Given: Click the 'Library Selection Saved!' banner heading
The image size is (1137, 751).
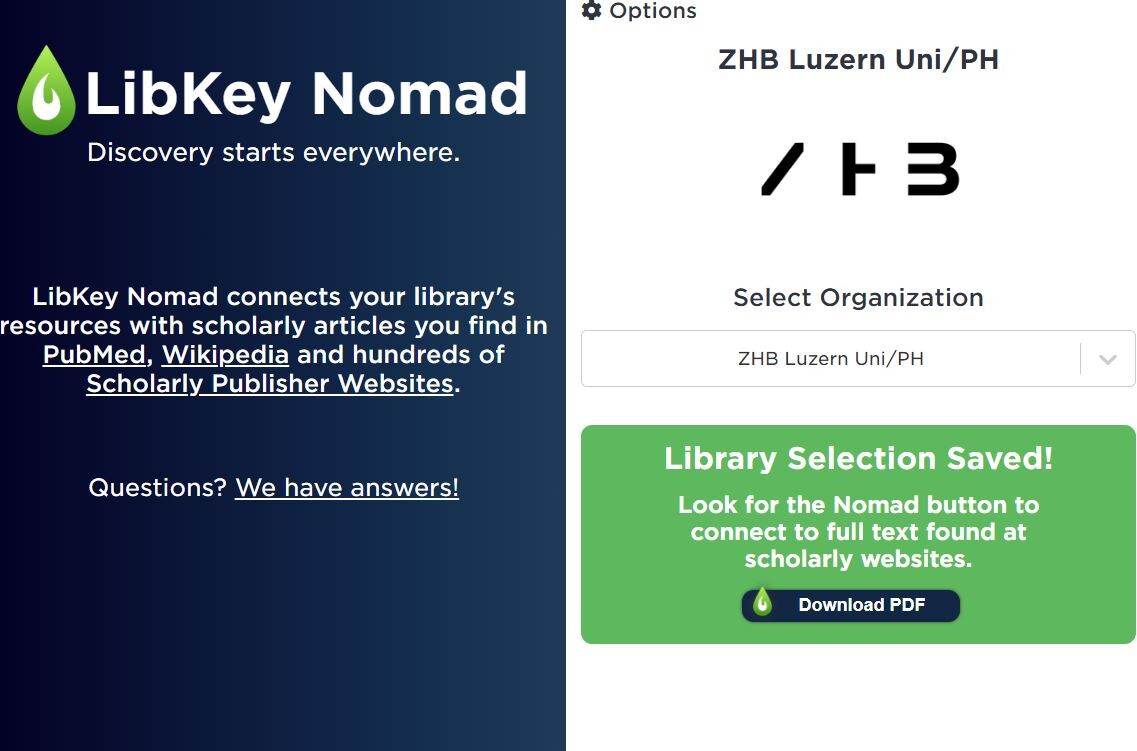Looking at the screenshot, I should (x=859, y=458).
